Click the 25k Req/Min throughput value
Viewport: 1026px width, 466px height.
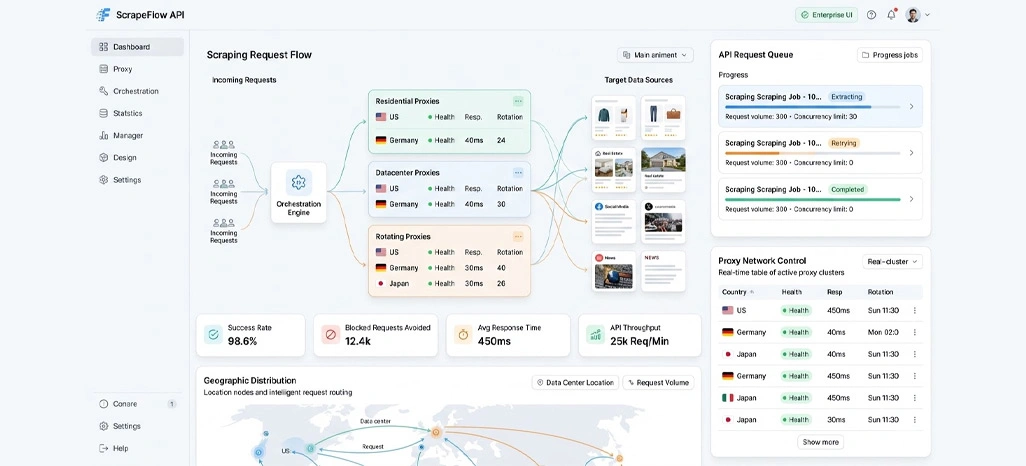click(x=639, y=341)
